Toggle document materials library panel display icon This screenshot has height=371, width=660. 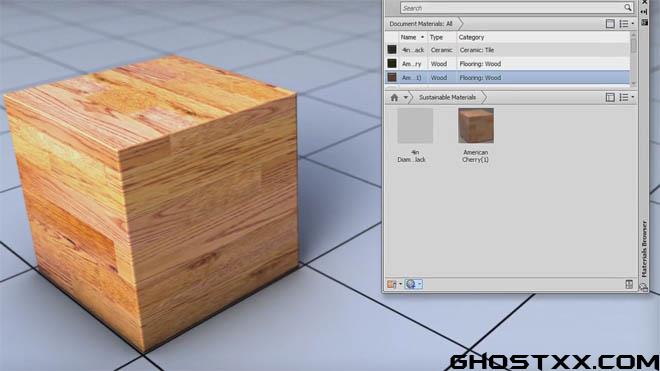610,24
